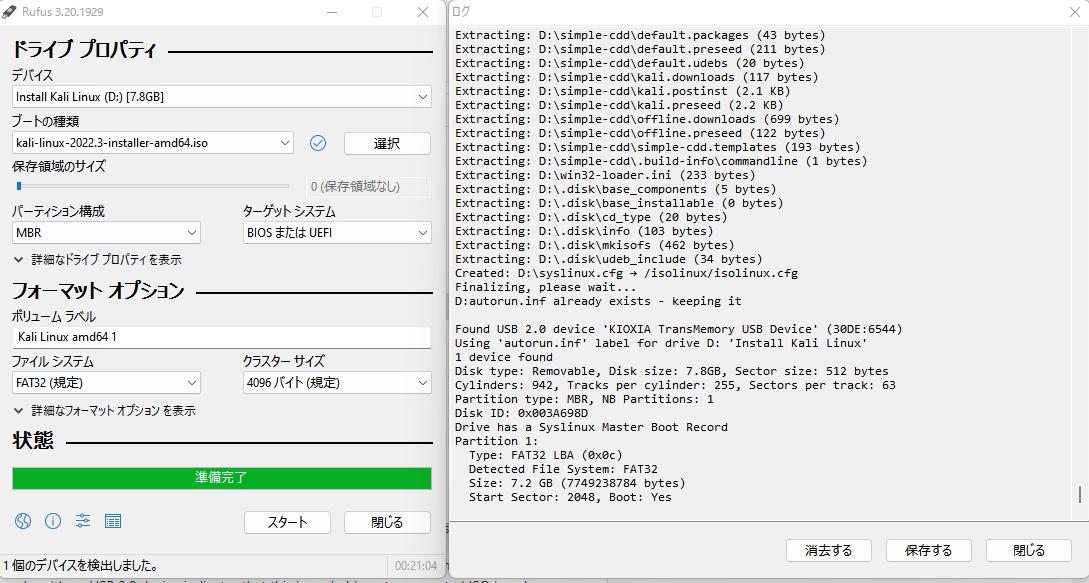Click the フォーマット オプション heading
The image size is (1089, 583).
point(98,290)
